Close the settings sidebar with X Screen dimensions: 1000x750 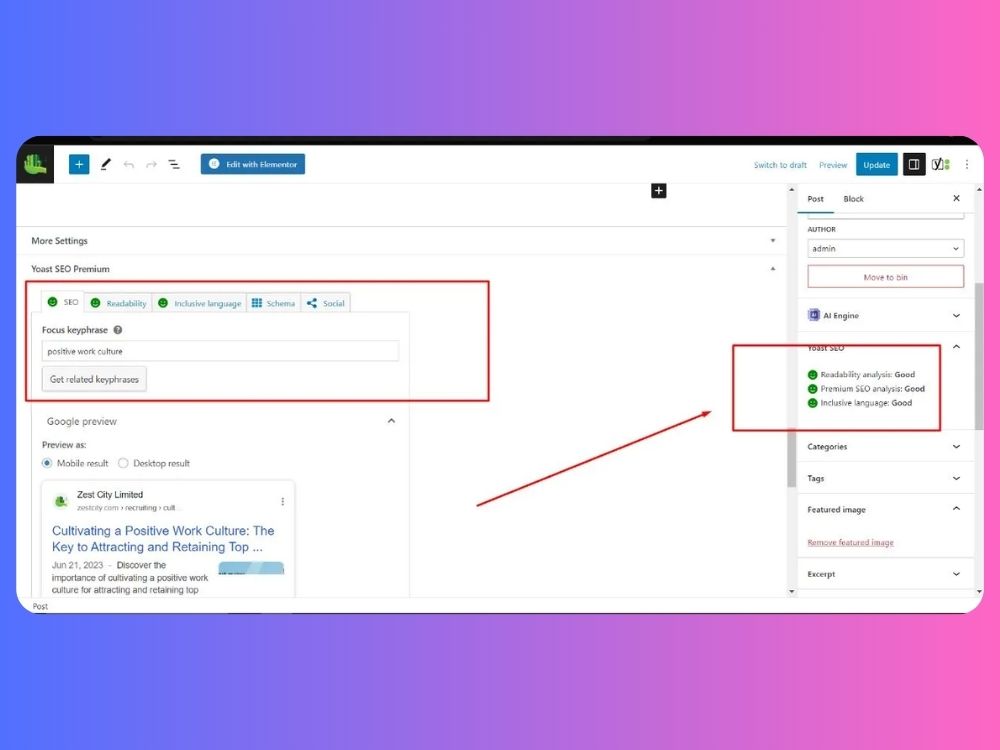click(956, 198)
